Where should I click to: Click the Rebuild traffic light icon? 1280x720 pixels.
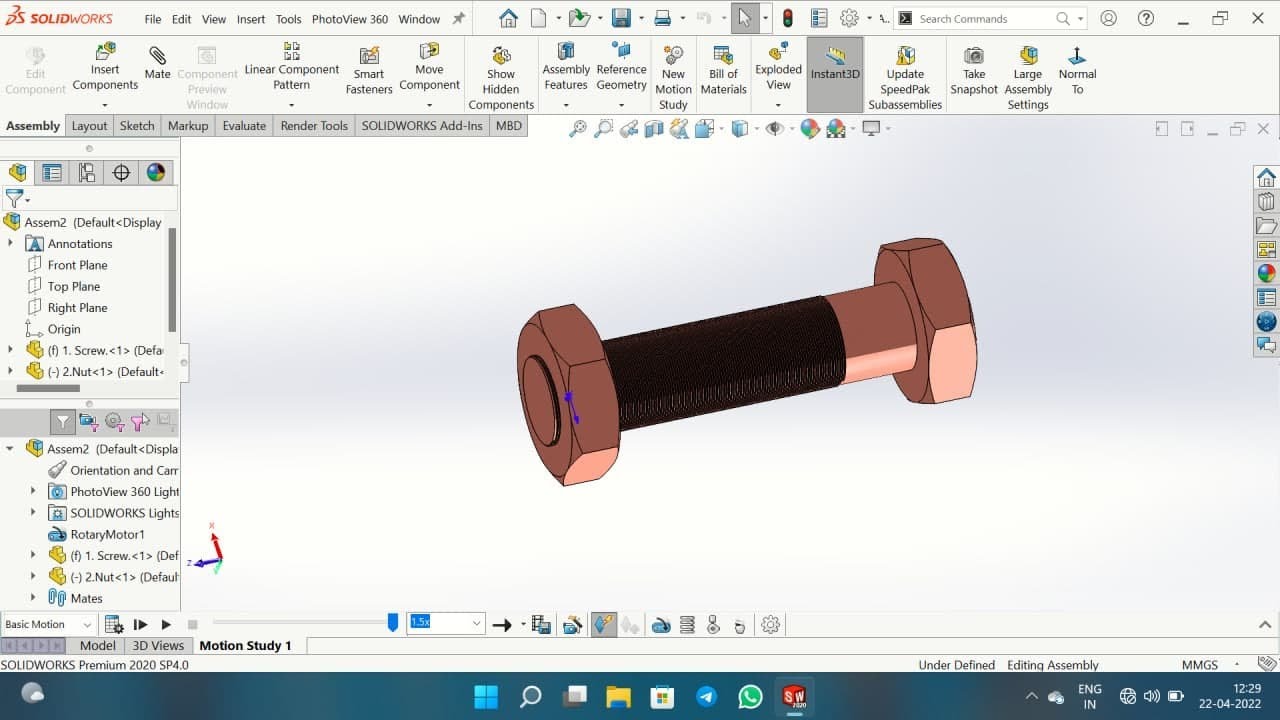pos(787,18)
